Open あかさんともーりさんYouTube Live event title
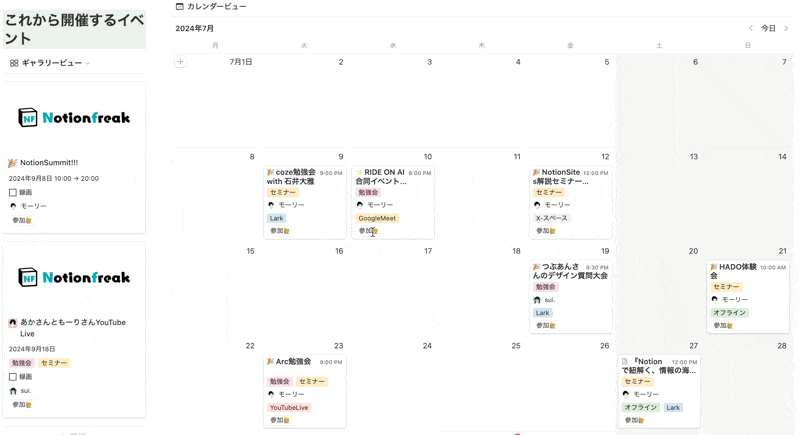 pos(73,328)
